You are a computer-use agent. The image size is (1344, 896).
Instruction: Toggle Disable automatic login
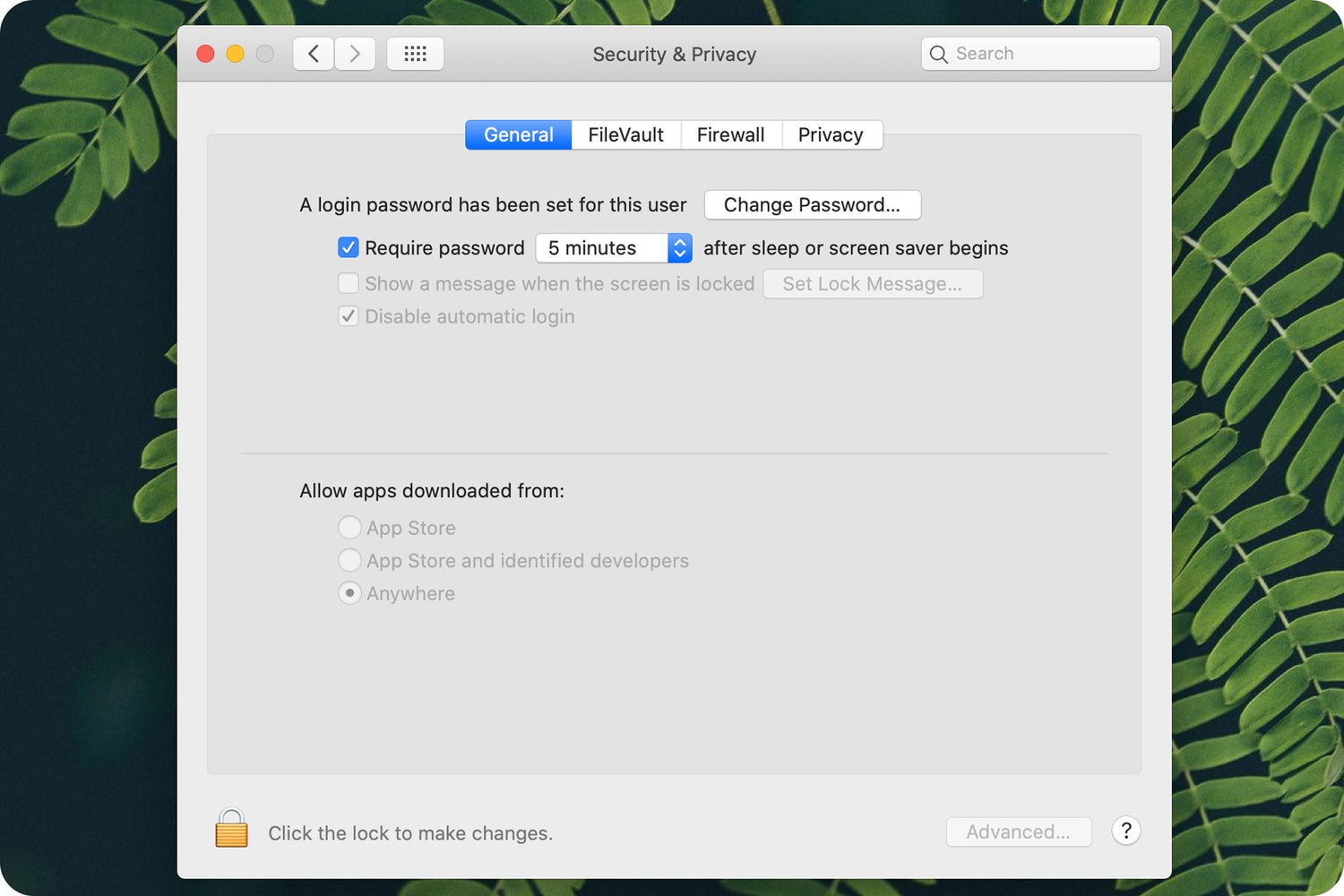tap(348, 315)
